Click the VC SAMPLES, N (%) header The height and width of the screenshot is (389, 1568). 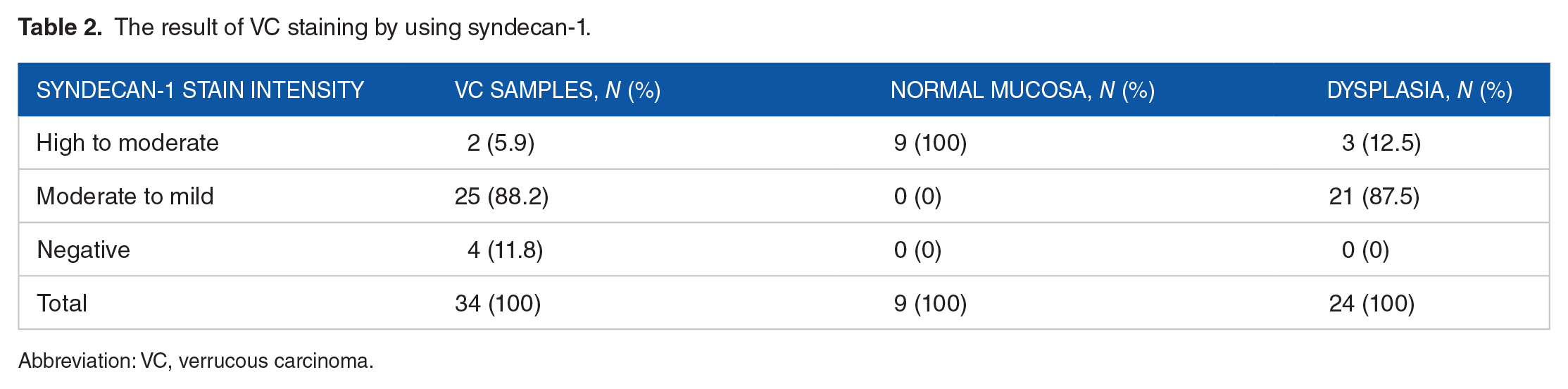[557, 90]
